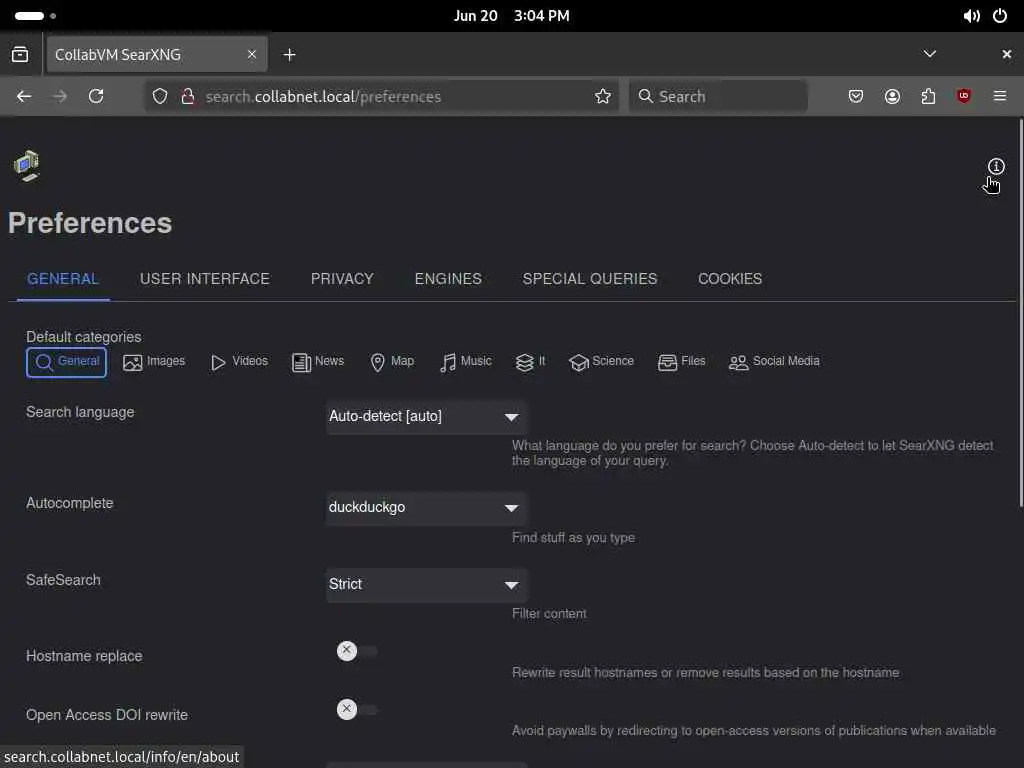Open the Autocomplete dropdown
Screen dimensions: 1024x768
(426, 508)
